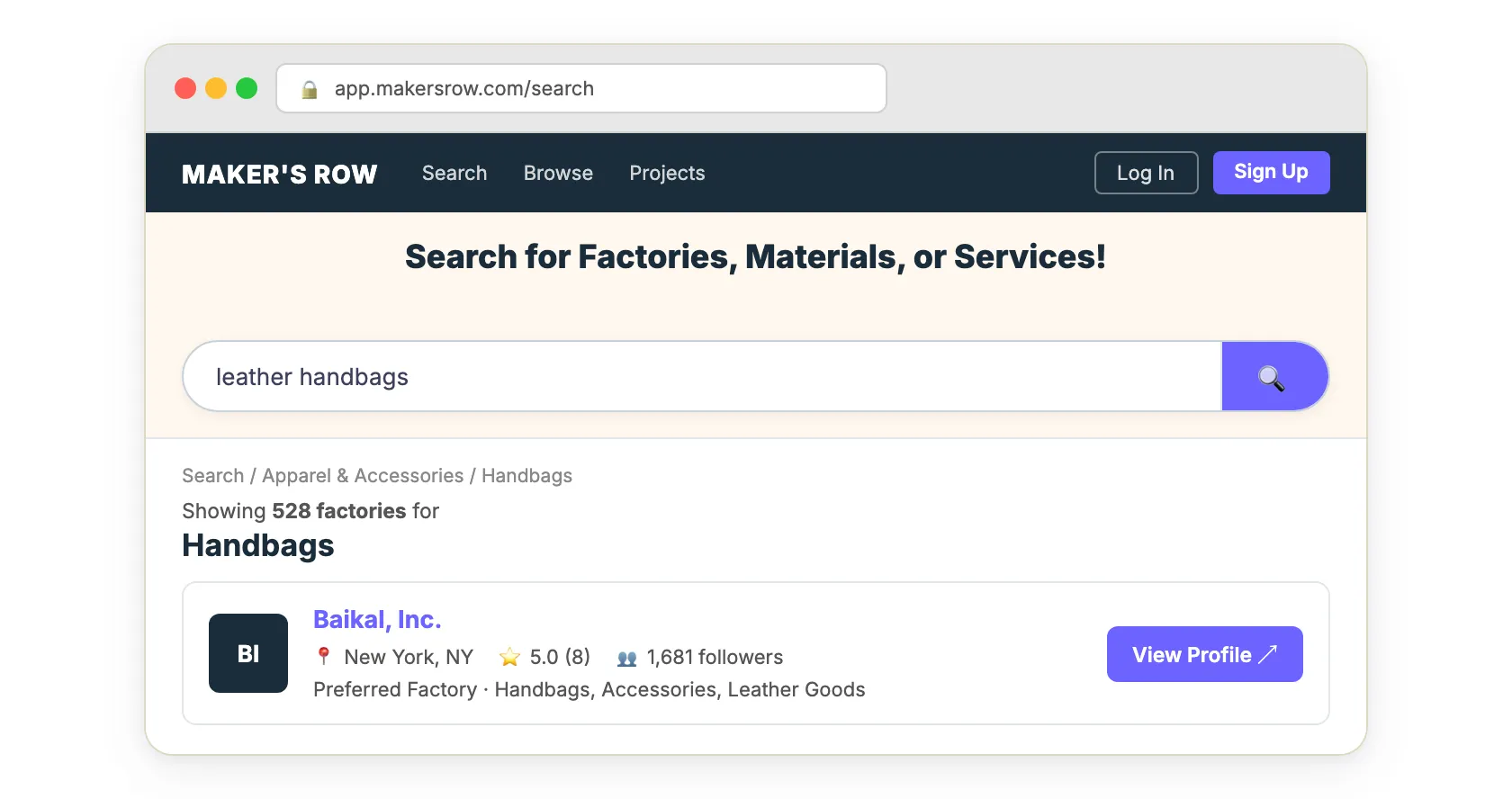Screen dimensions: 1512x799
Task: Click the magnifying glass search button
Action: [1273, 377]
